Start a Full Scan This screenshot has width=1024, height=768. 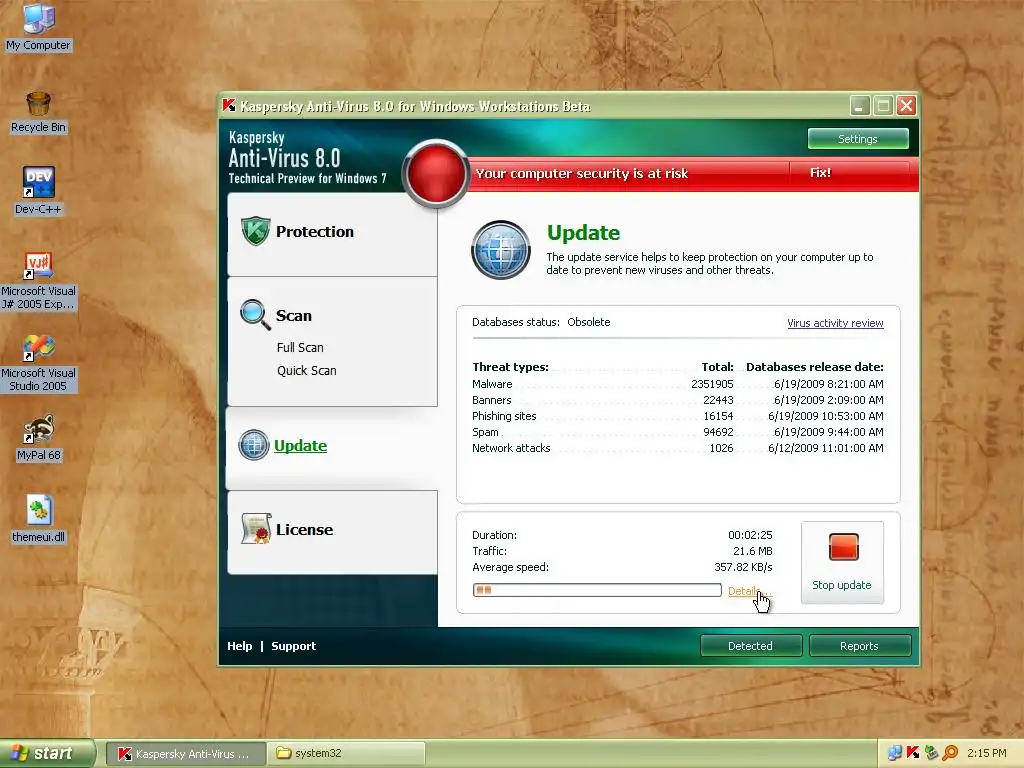pyautogui.click(x=300, y=347)
